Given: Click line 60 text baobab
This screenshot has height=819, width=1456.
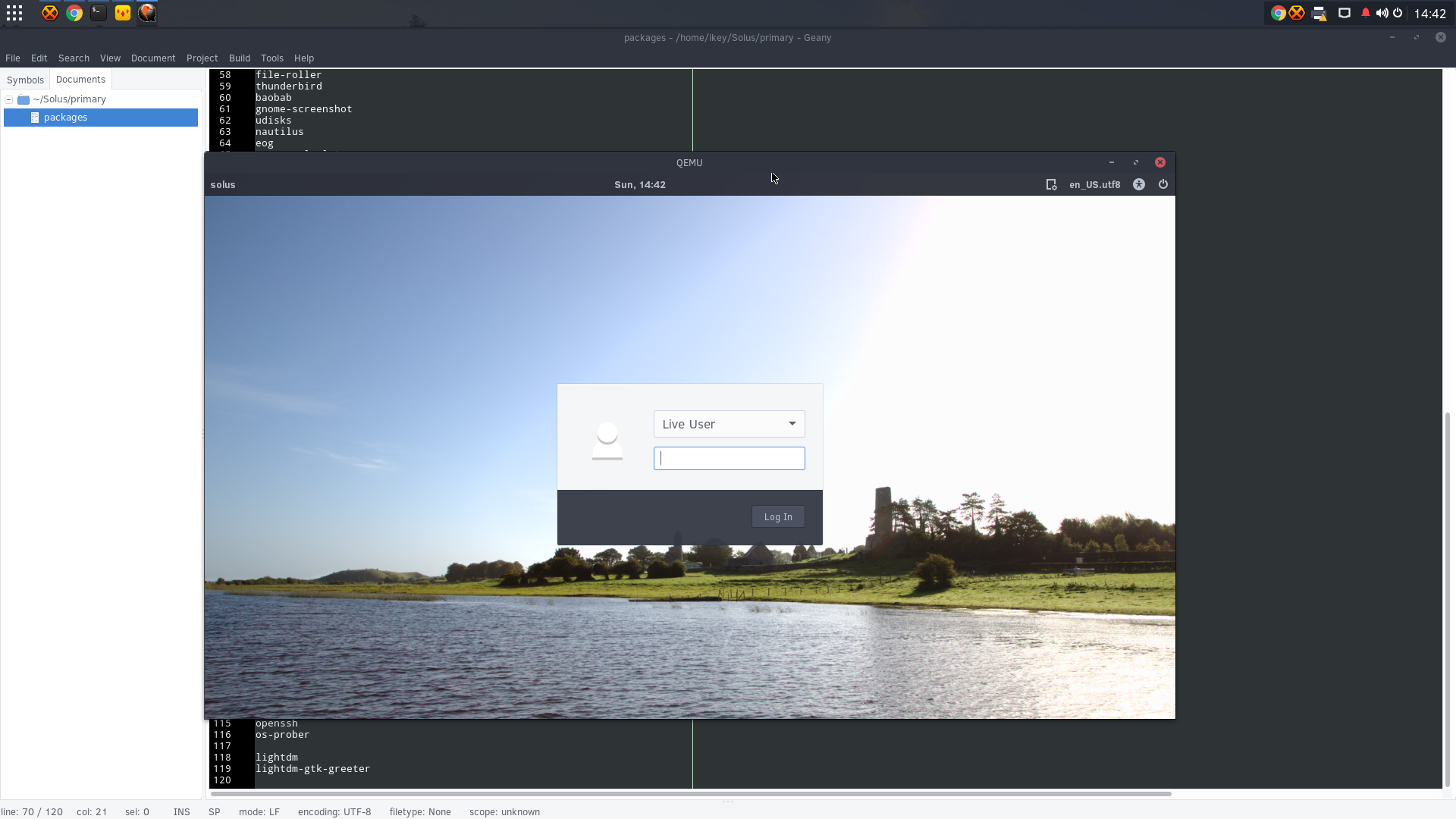Looking at the screenshot, I should (274, 98).
